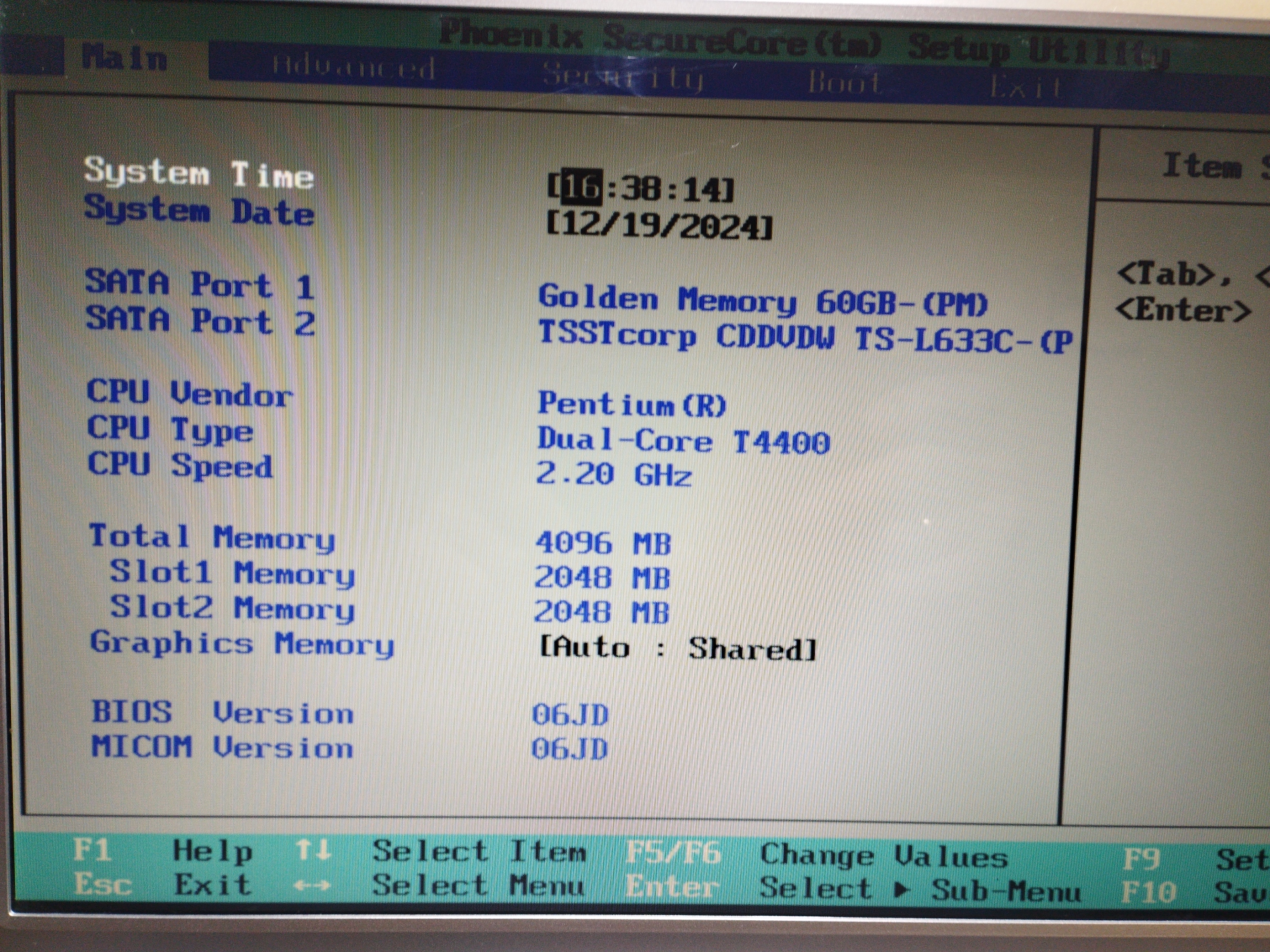Open the Main tab
The height and width of the screenshot is (952, 1270).
[x=124, y=58]
